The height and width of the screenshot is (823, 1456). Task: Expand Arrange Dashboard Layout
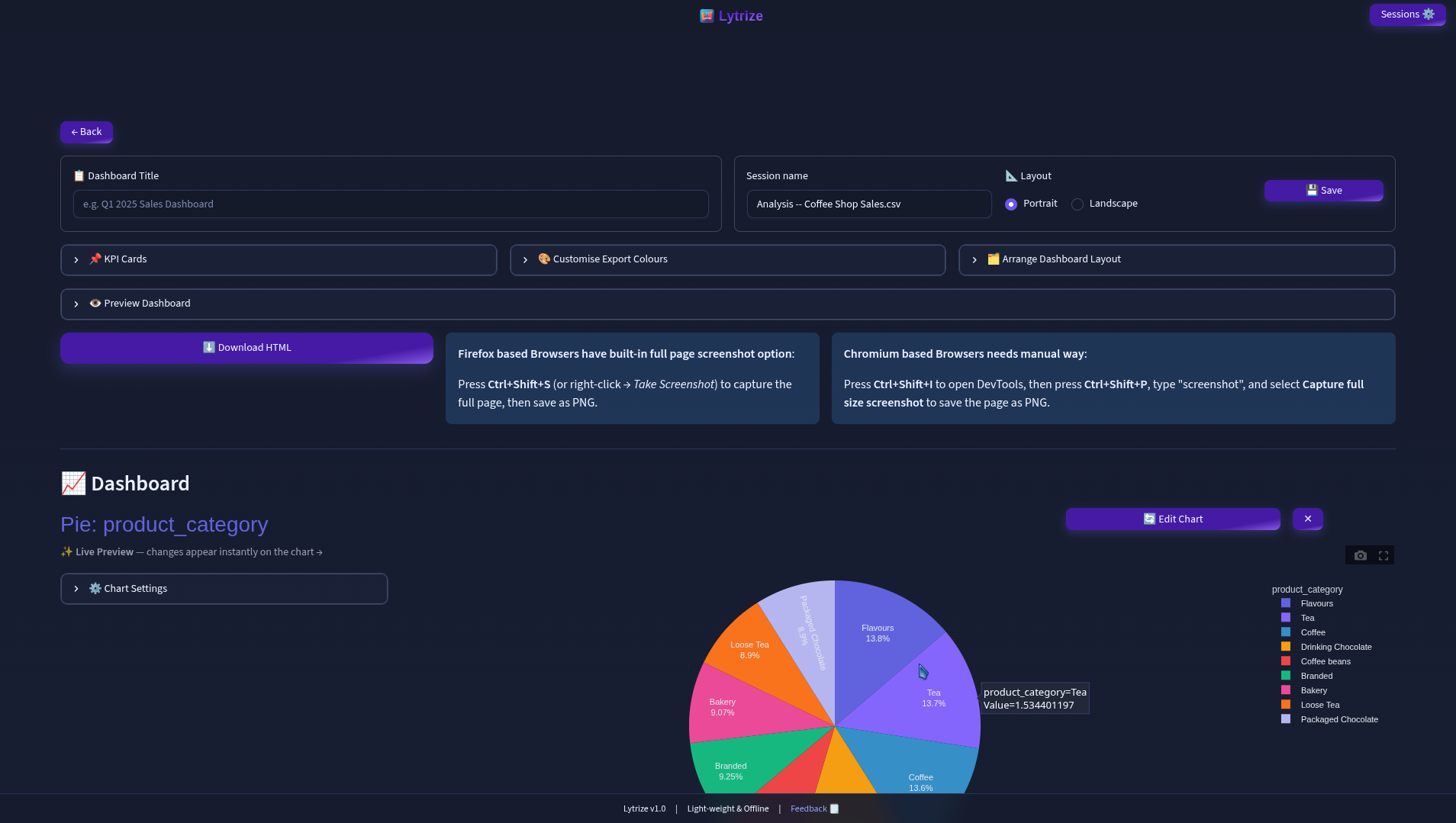point(1177,259)
